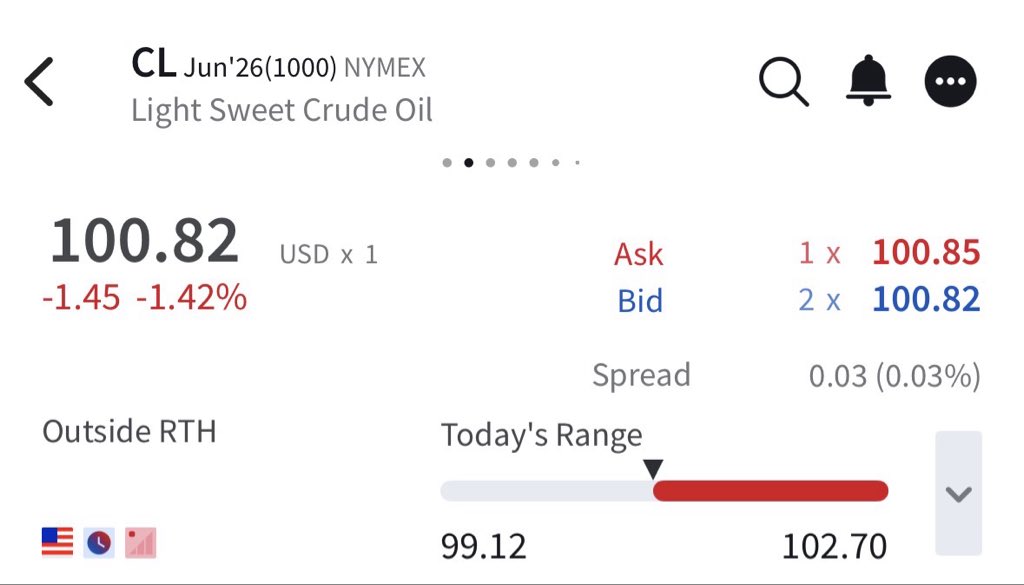Click the red portion of Today's Range bar
Screen dimensions: 1024x585
pos(771,491)
